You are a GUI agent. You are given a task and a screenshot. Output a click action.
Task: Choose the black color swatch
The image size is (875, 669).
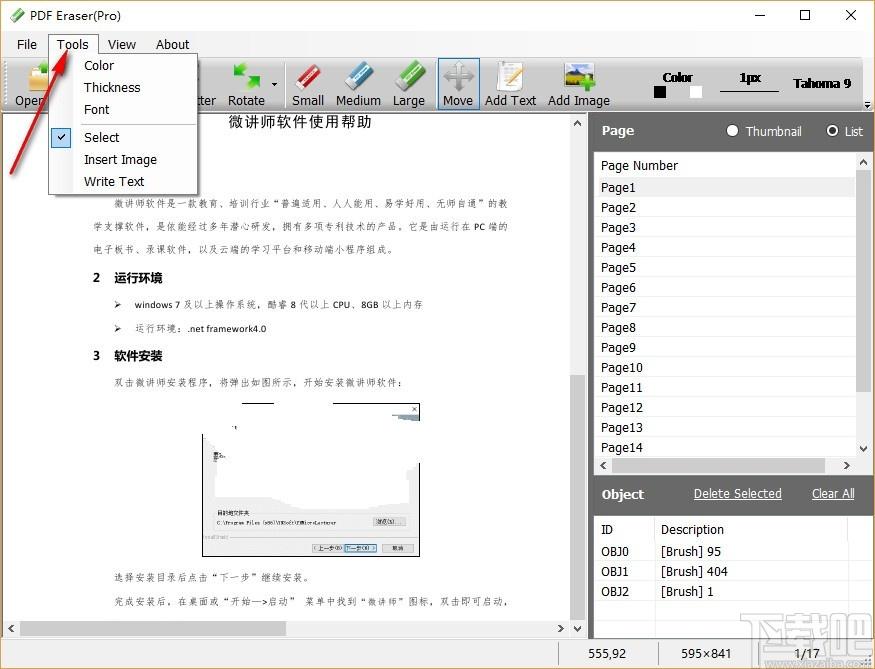tap(660, 92)
